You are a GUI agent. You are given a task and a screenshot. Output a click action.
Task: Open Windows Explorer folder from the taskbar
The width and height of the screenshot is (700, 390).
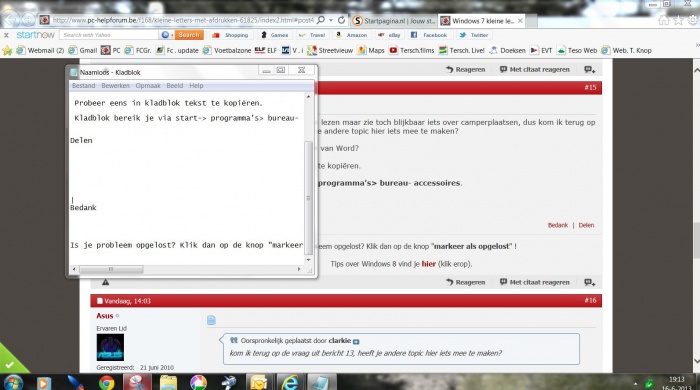(x=168, y=383)
